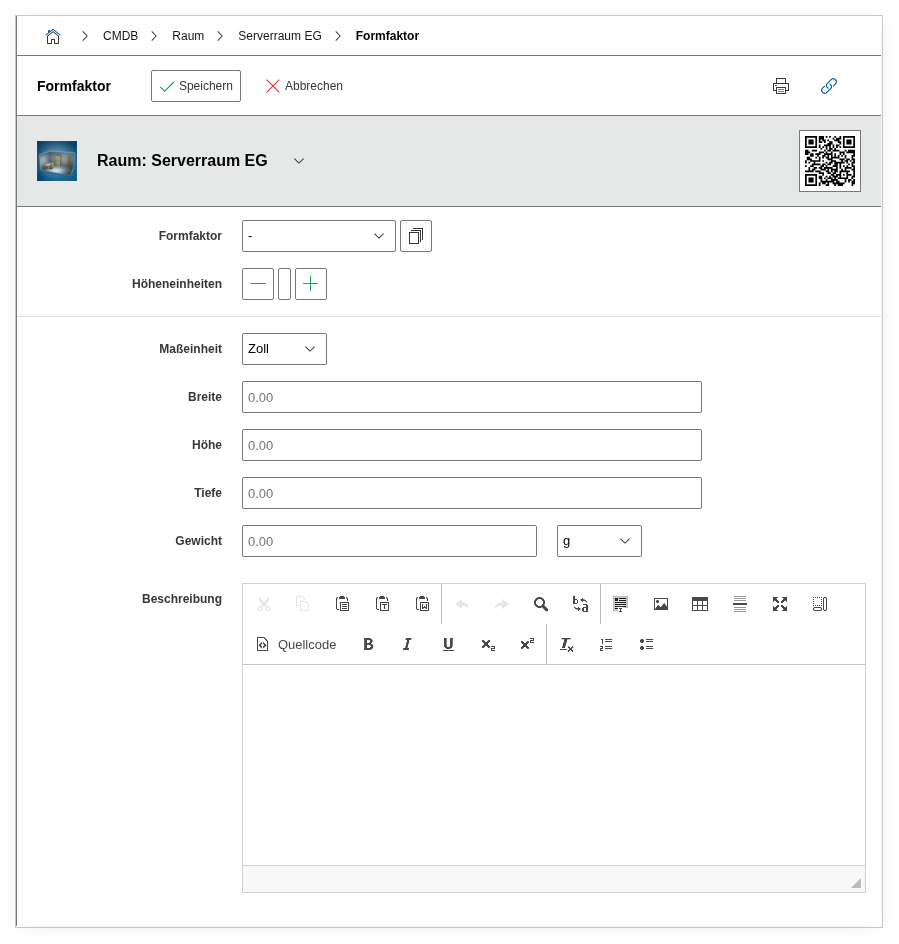
Task: Click the print icon
Action: [x=781, y=86]
